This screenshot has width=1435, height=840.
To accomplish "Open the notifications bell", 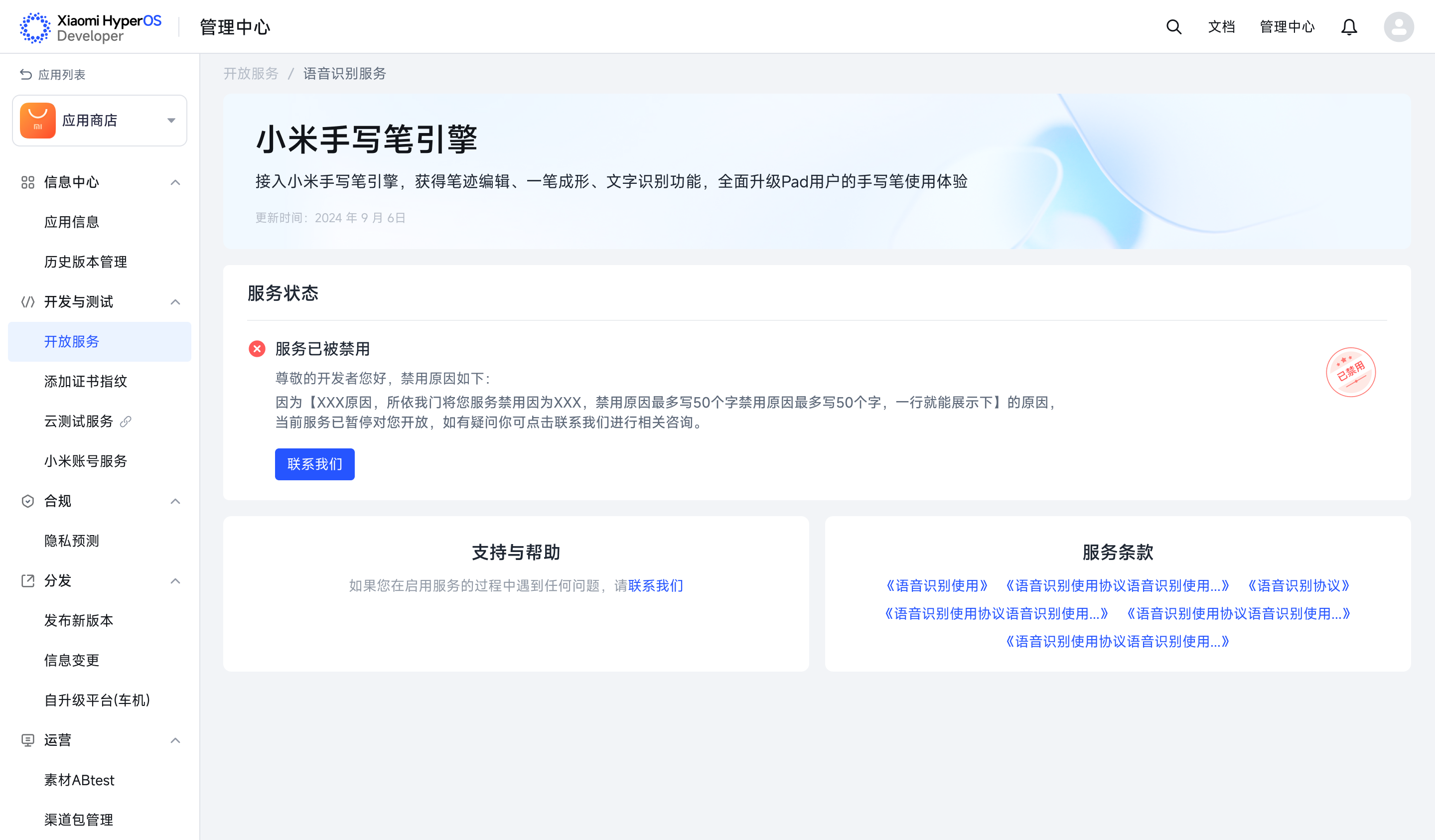I will (1348, 27).
